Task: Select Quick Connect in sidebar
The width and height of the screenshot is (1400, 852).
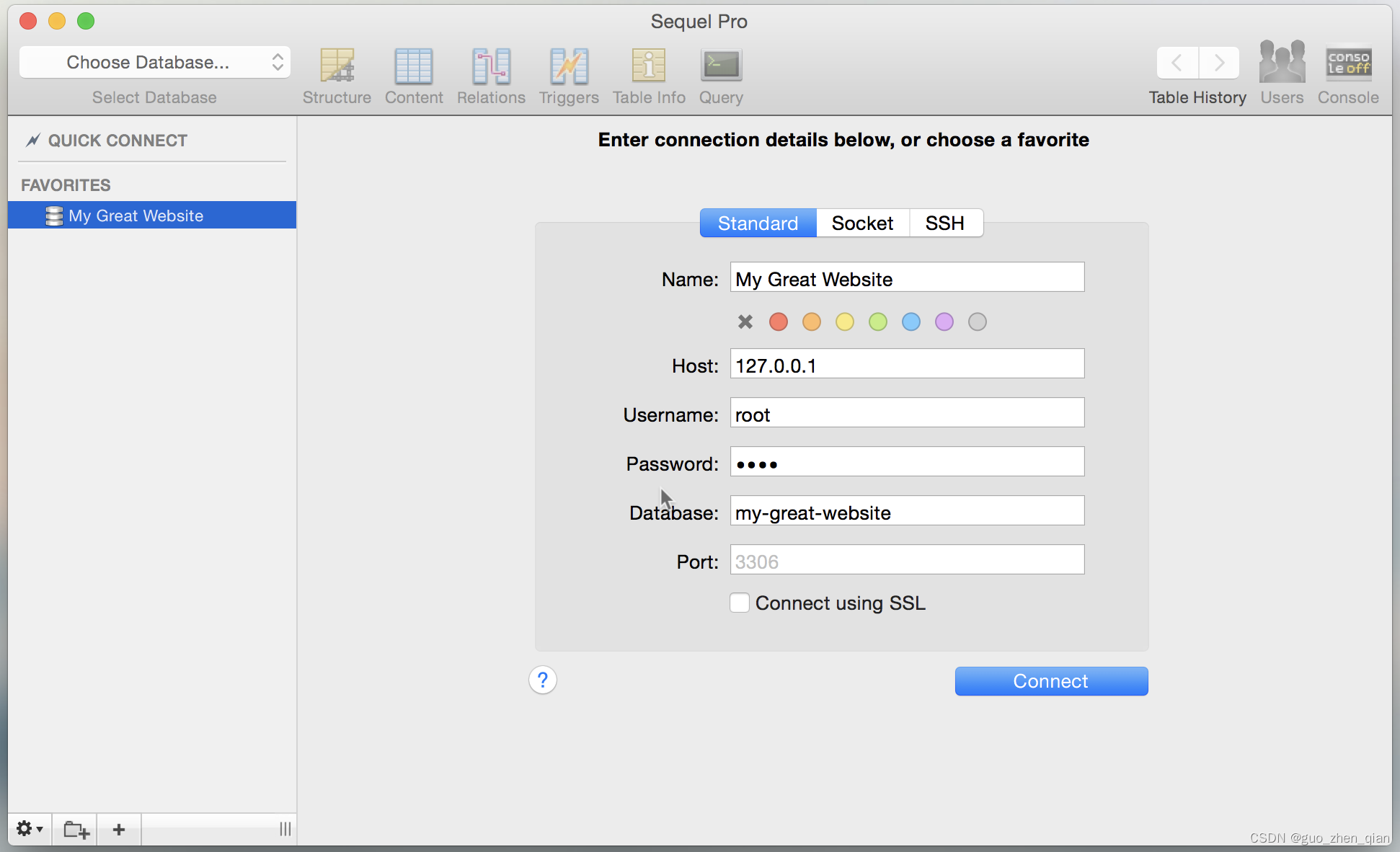Action: point(118,141)
